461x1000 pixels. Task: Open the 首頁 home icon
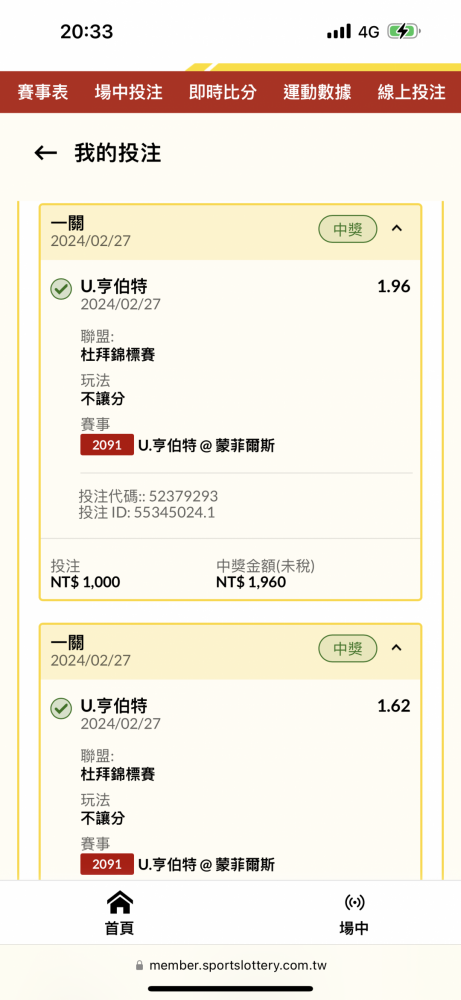pyautogui.click(x=119, y=902)
